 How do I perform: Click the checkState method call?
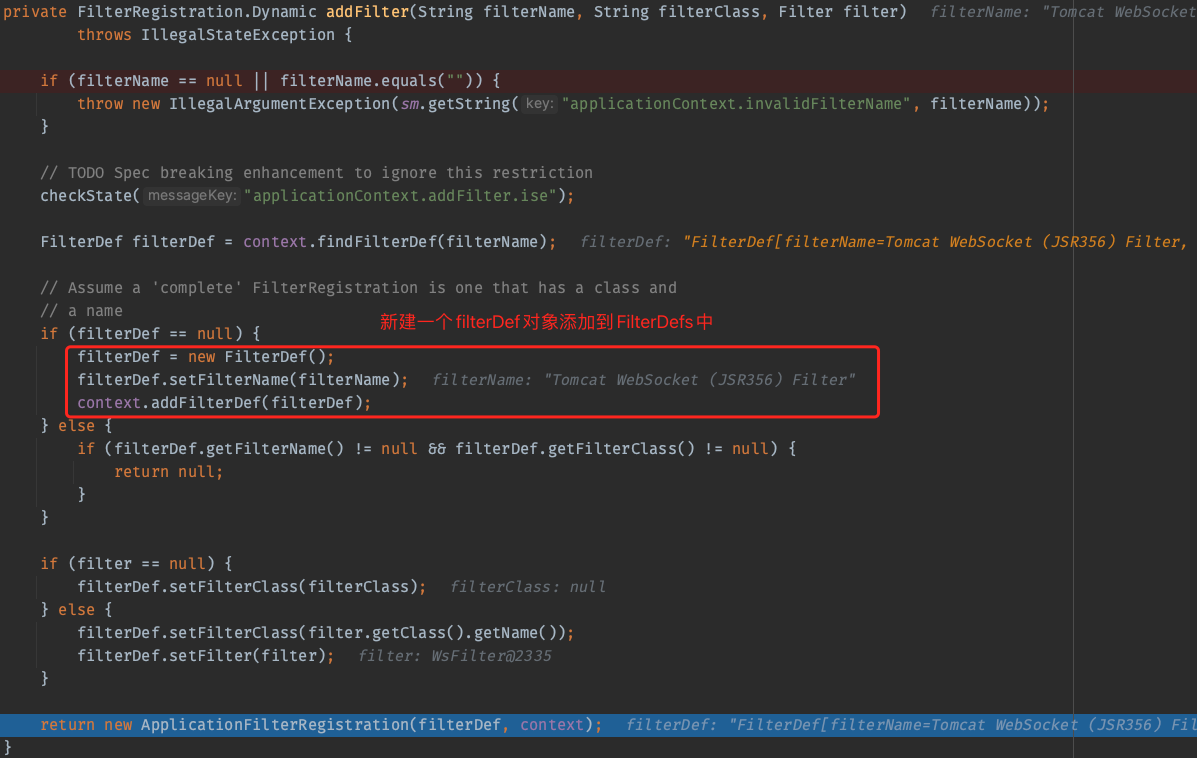pos(86,196)
